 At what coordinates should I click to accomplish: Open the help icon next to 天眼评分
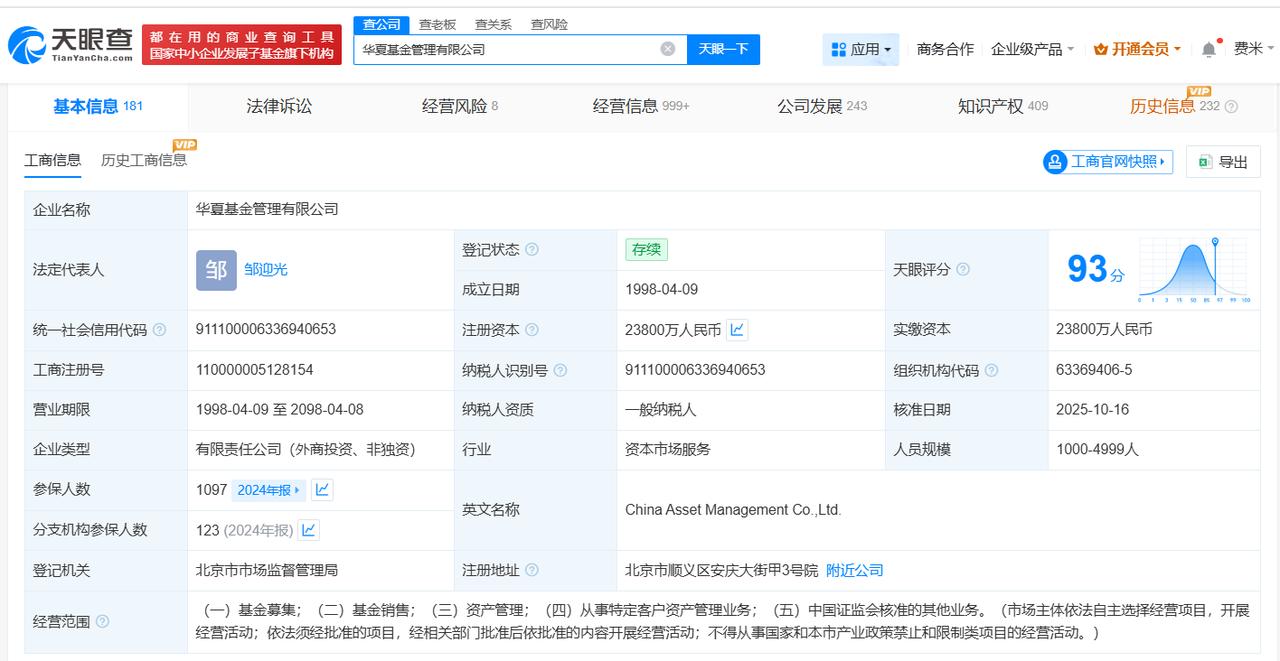click(963, 269)
